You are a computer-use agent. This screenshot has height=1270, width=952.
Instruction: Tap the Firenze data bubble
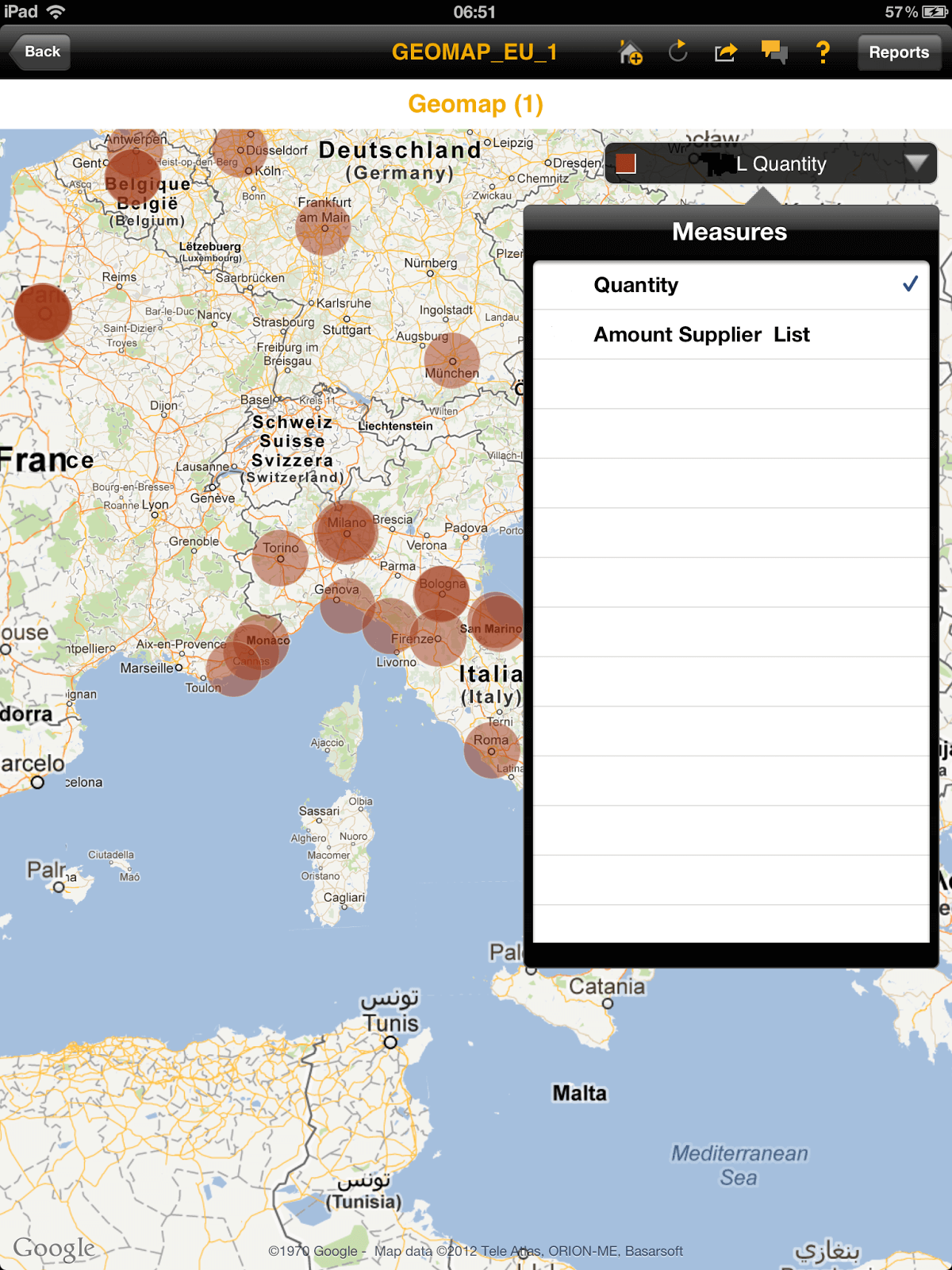coord(438,638)
